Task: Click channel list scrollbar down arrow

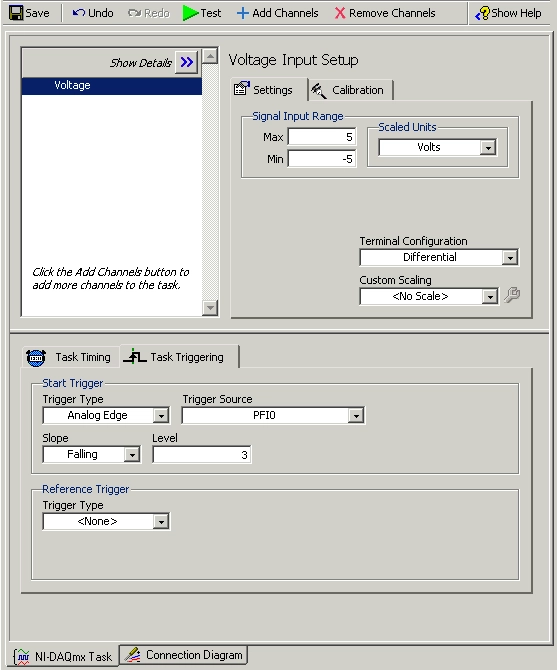Action: point(210,307)
